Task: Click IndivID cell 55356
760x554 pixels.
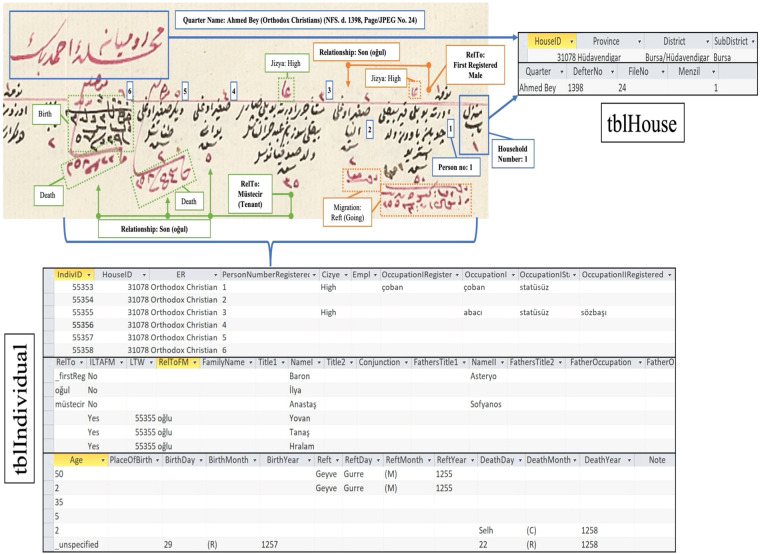Action: [82, 325]
